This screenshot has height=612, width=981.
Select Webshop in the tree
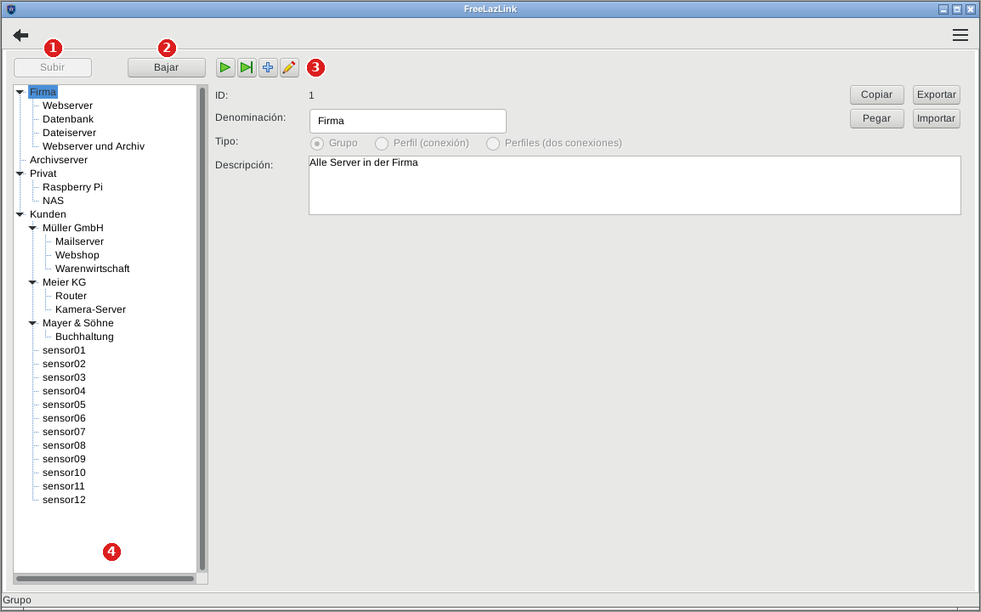(x=77, y=255)
